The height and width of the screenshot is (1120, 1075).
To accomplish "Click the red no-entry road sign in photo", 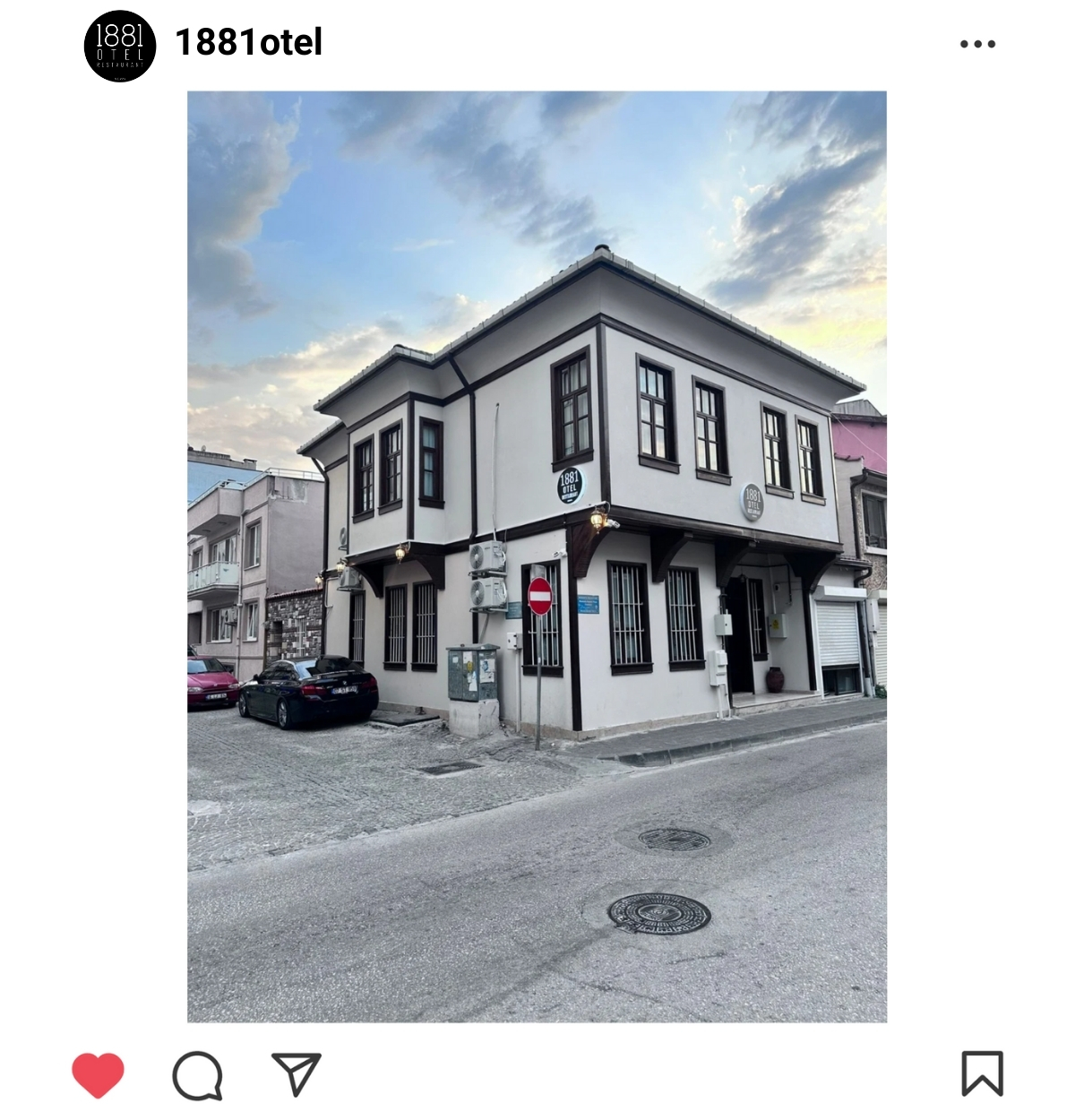I will pyautogui.click(x=539, y=596).
